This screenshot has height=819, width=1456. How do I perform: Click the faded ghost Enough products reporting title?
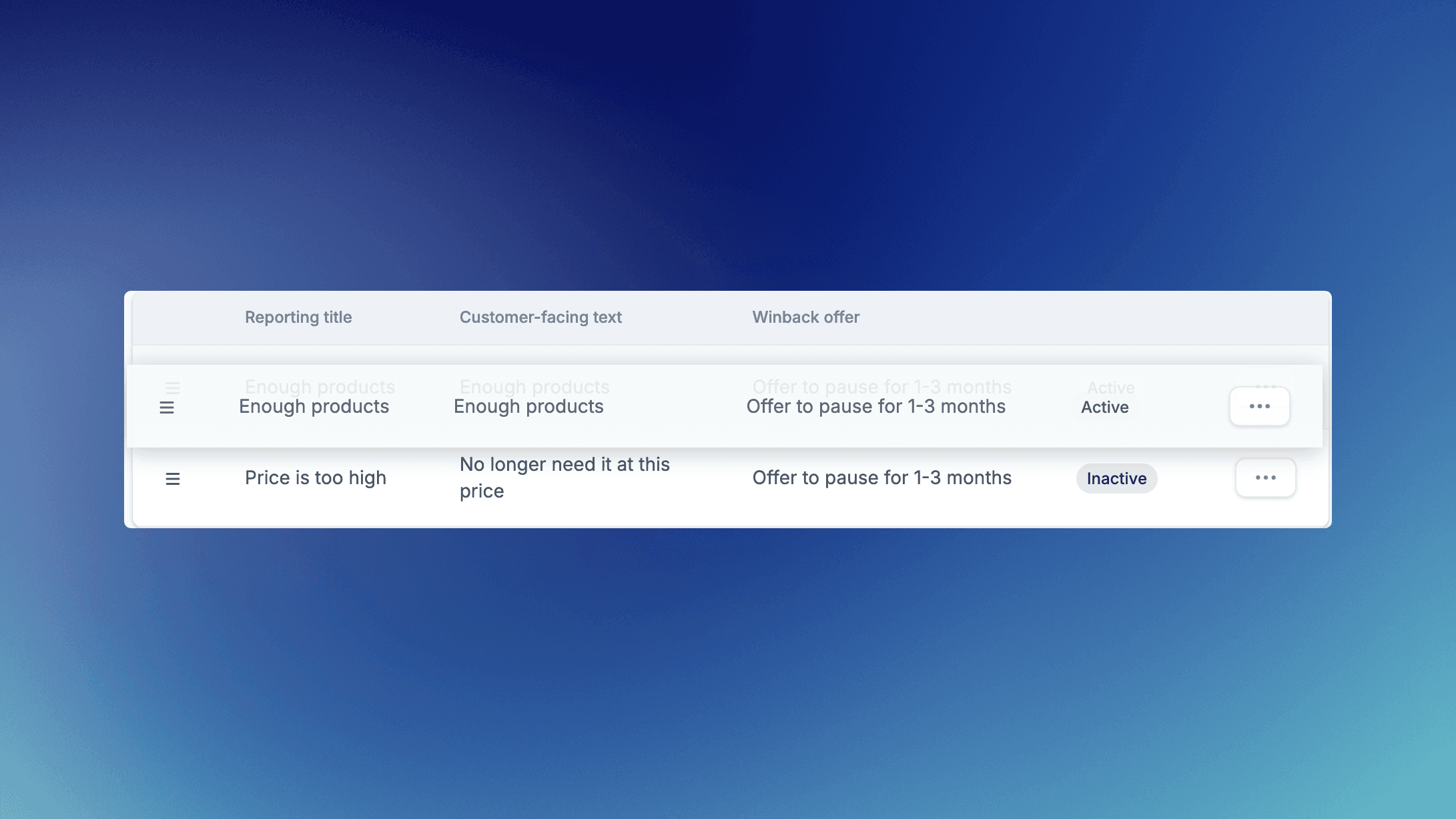click(x=320, y=386)
